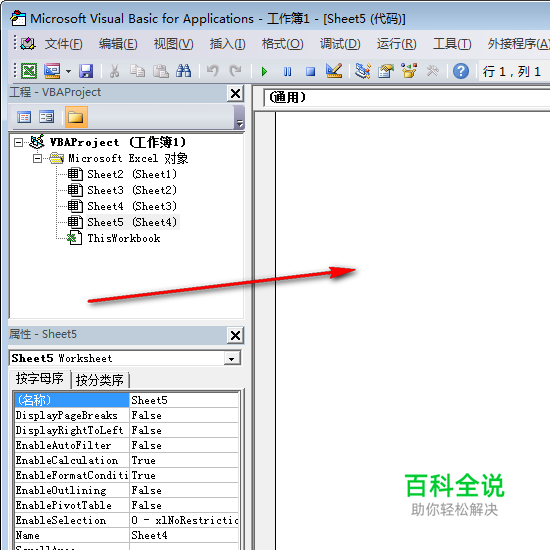Screen dimensions: 550x550
Task: Click EnableSelection value 0 - xlNoRestrictic
Action: pos(184,520)
